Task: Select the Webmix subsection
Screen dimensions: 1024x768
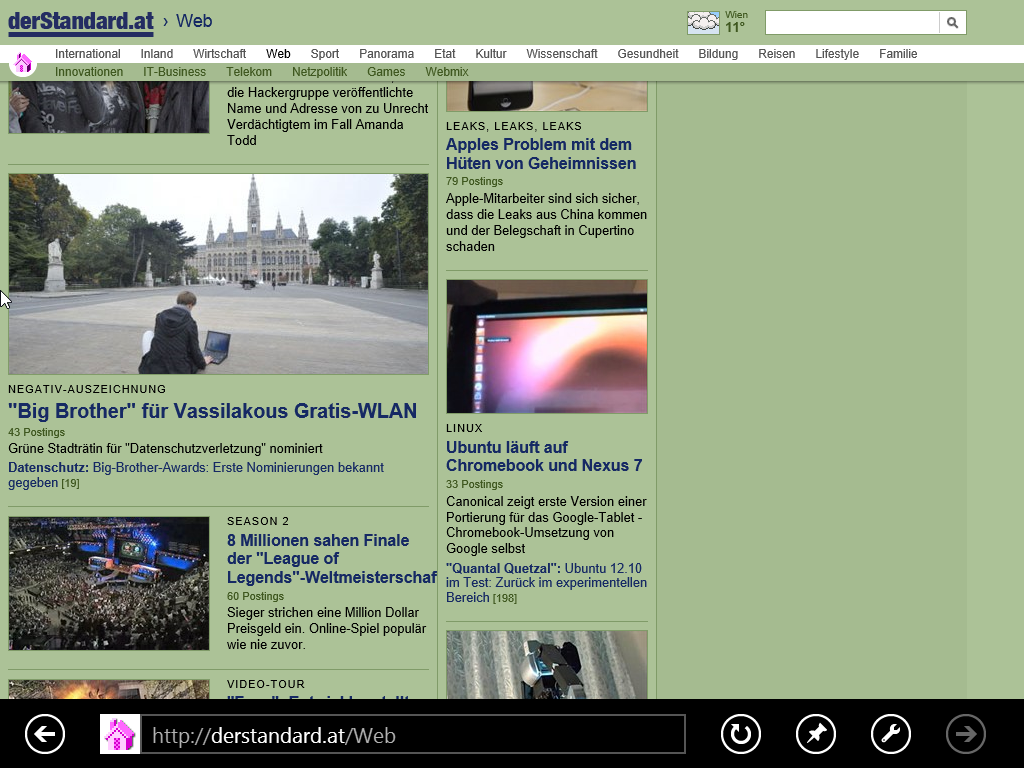Action: point(447,72)
